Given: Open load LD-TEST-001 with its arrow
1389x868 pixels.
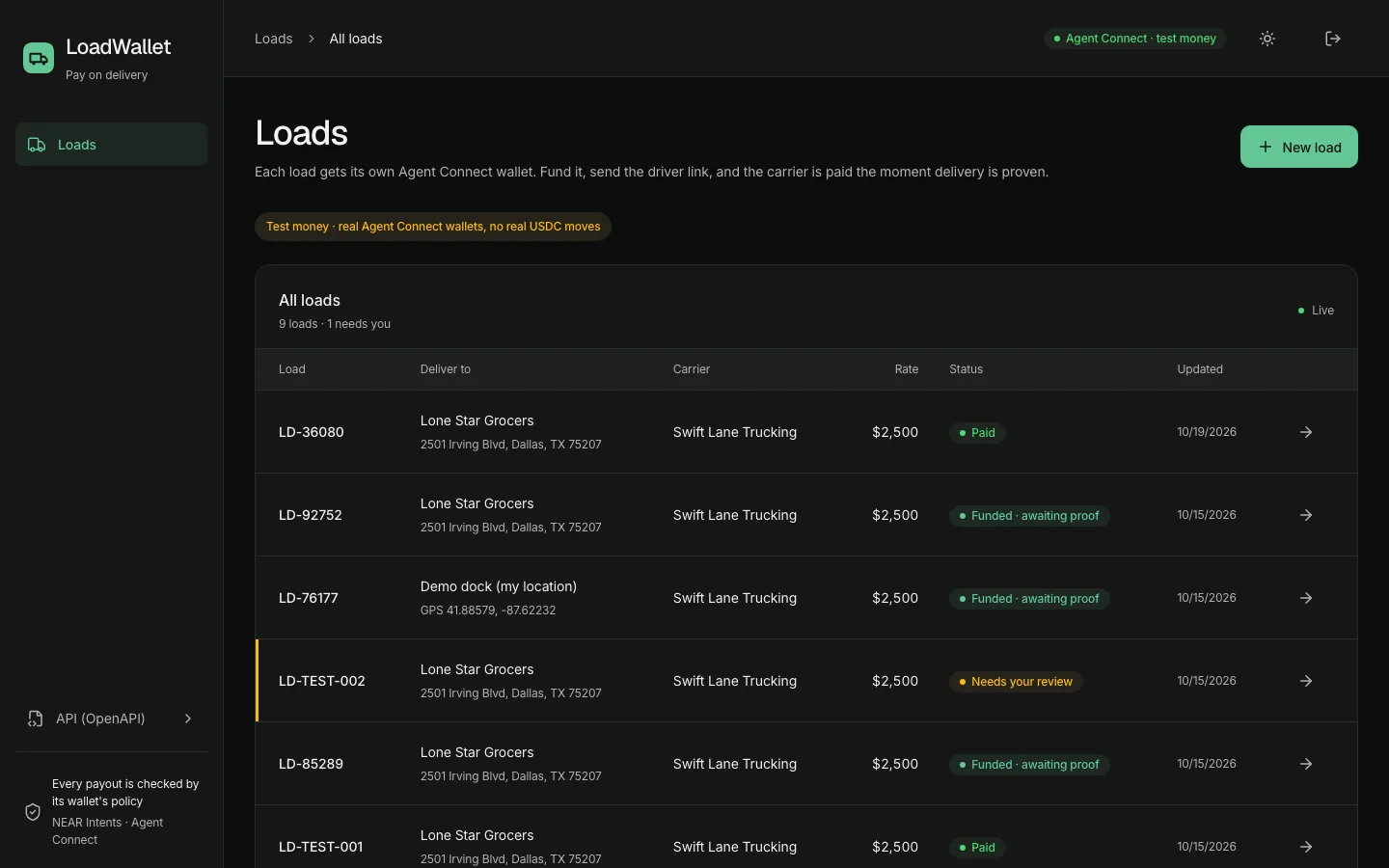Looking at the screenshot, I should point(1306,847).
